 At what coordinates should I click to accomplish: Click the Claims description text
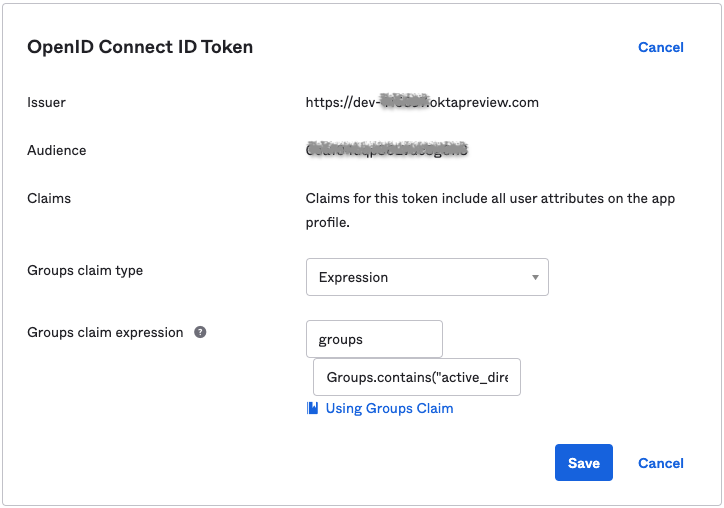coord(490,199)
